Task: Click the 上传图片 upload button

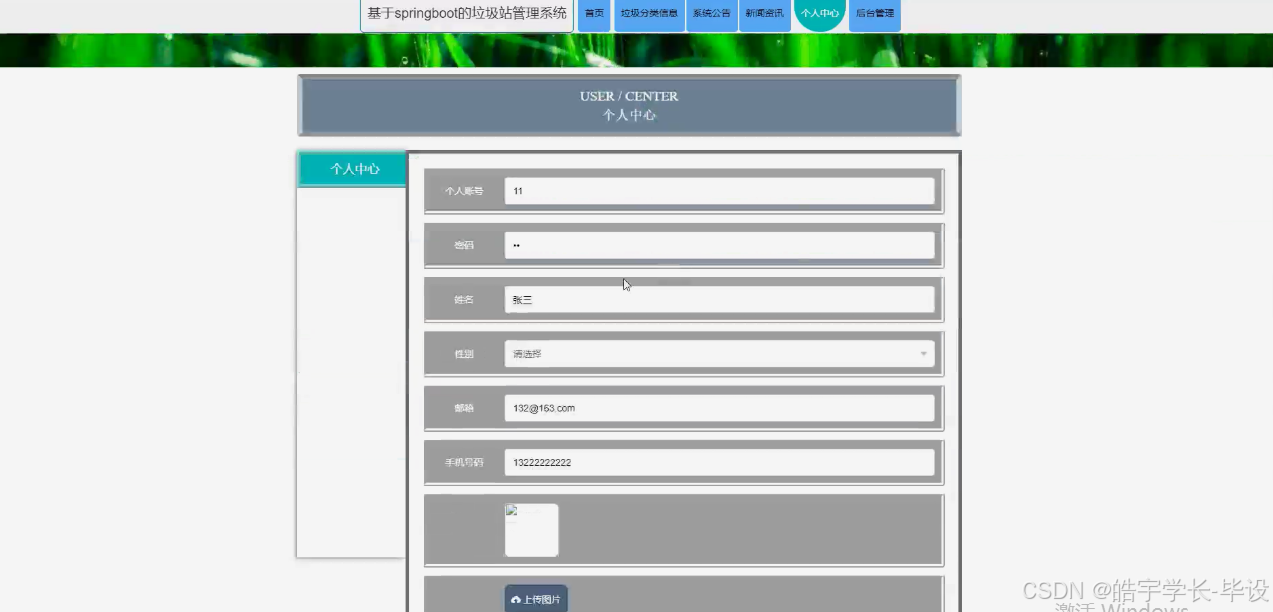Action: tap(534, 598)
